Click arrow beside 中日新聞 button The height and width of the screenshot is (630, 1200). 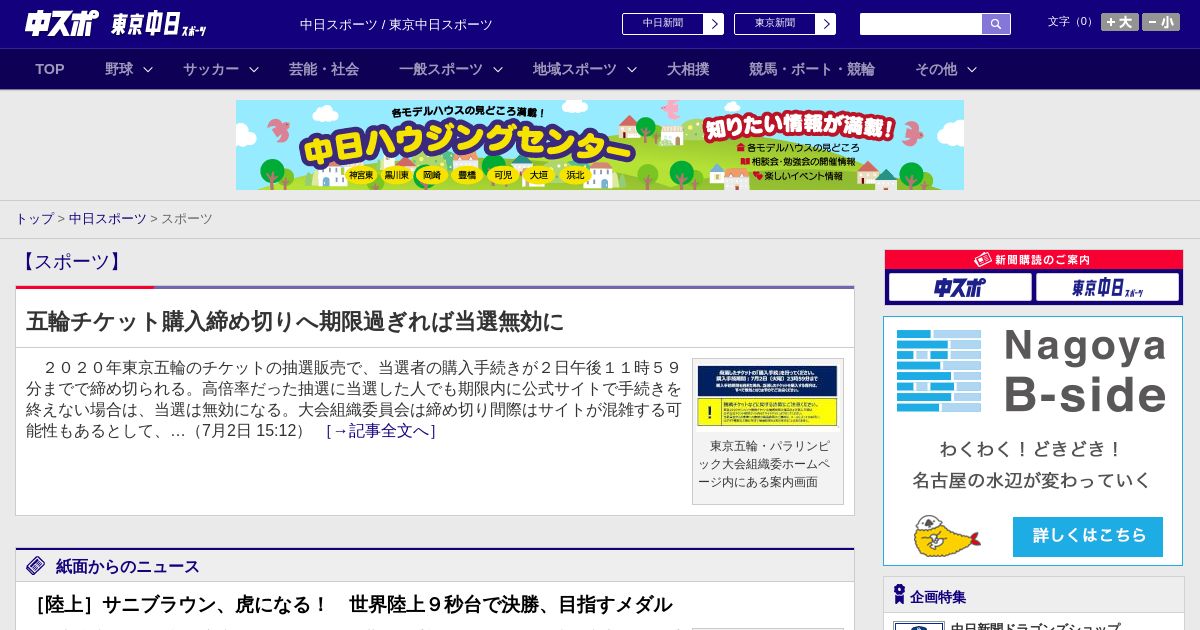713,24
